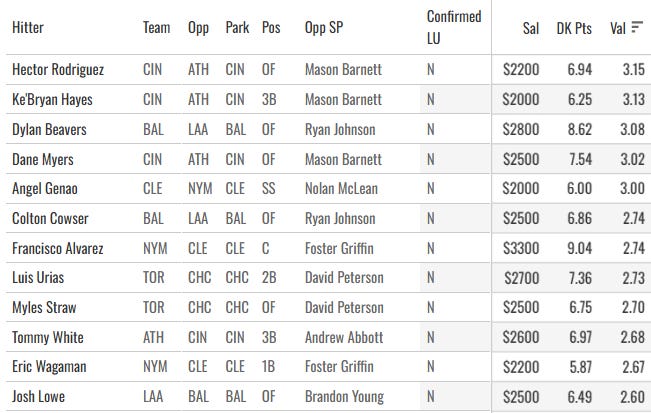Select Angel Genao in the table
This screenshot has height=413, width=651.
[45, 188]
